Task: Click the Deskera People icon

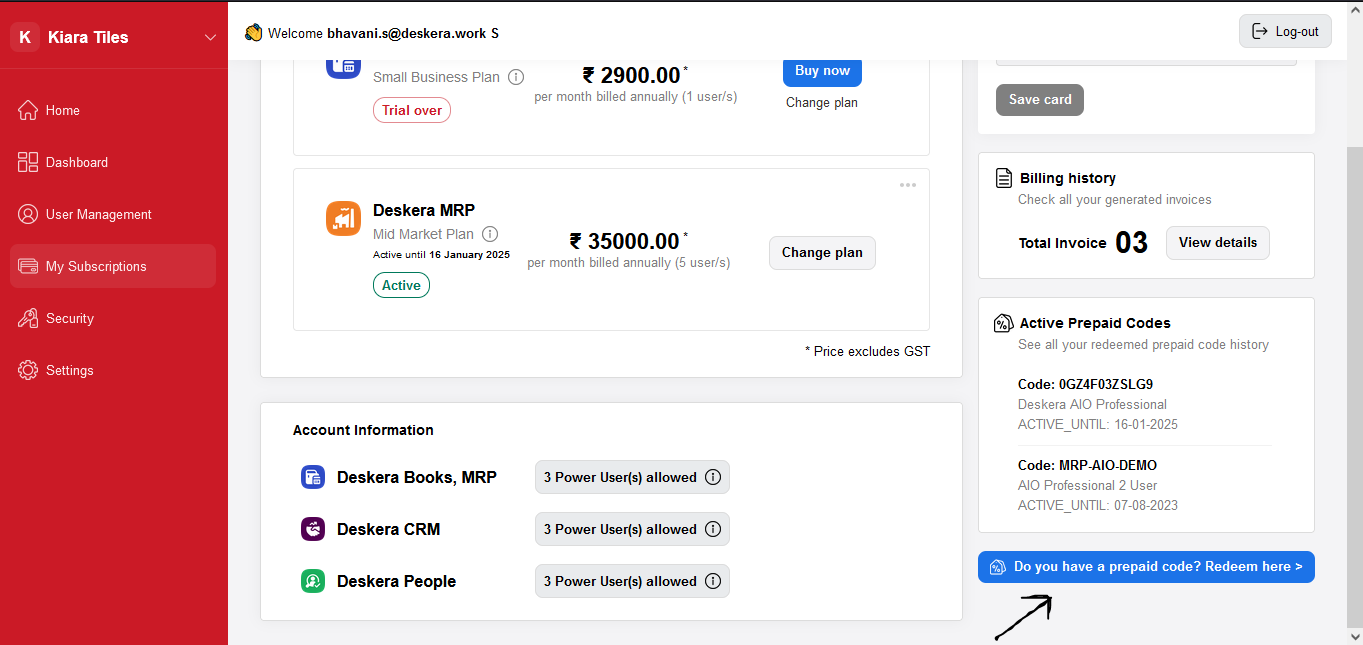Action: pyautogui.click(x=313, y=581)
